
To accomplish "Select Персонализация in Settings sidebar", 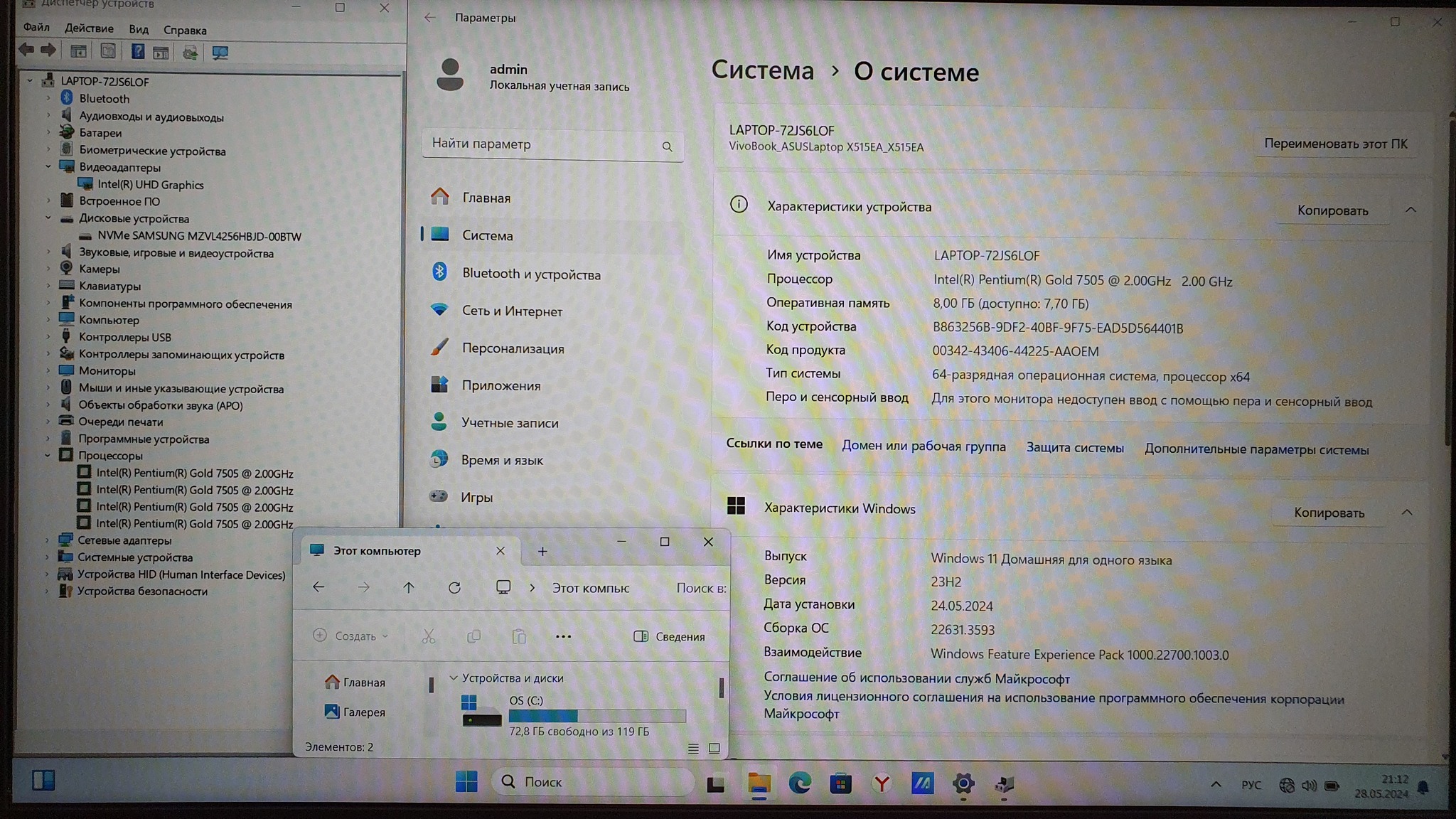I will coord(513,348).
